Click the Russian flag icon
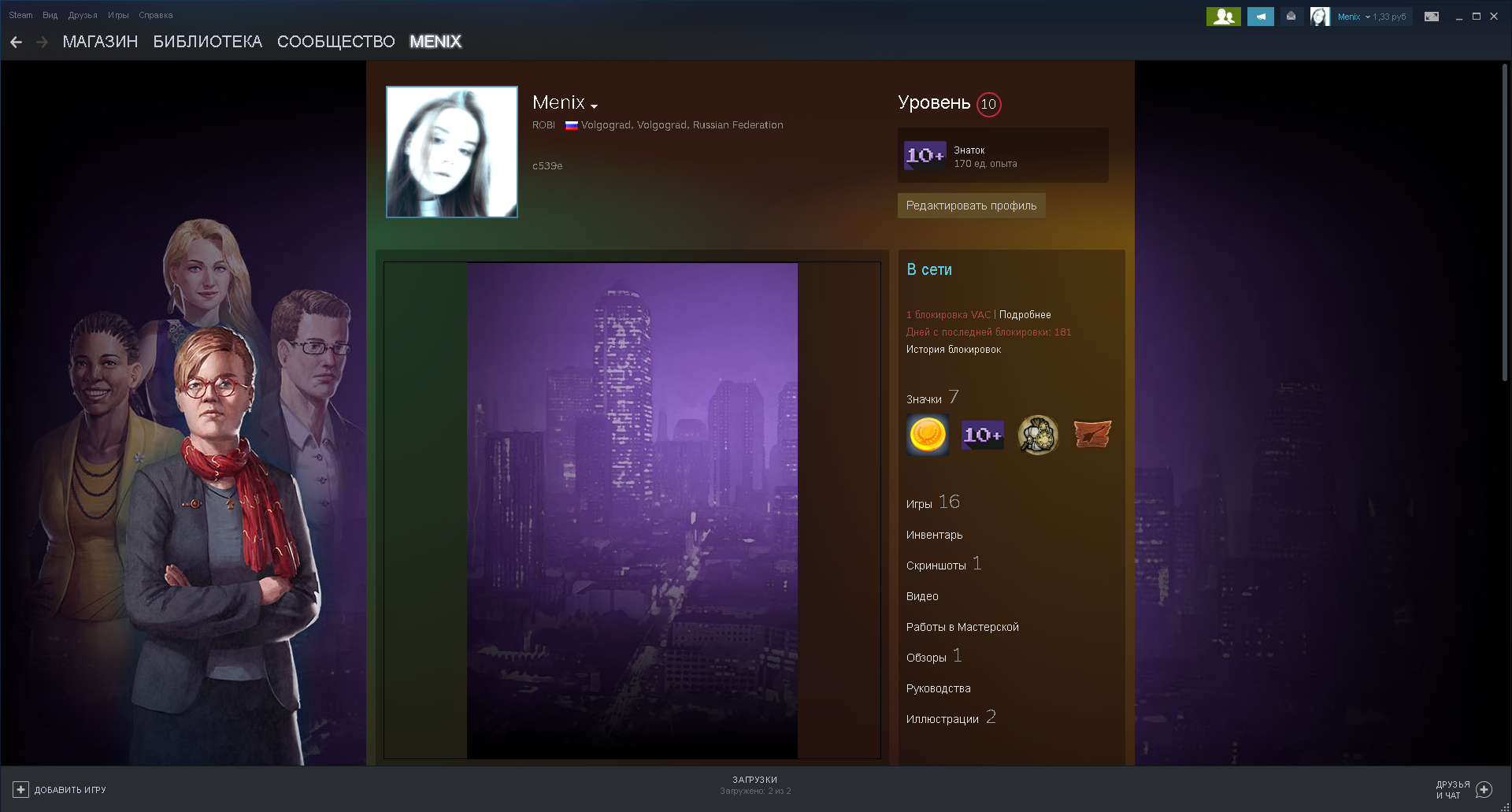The height and width of the screenshot is (812, 1512). (572, 125)
